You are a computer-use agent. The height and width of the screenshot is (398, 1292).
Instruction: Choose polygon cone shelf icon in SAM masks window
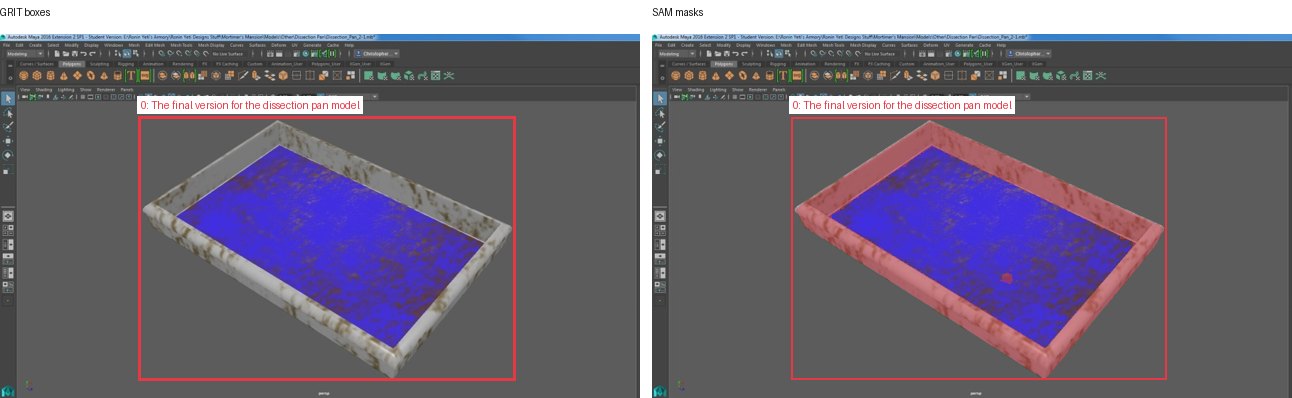coord(716,76)
